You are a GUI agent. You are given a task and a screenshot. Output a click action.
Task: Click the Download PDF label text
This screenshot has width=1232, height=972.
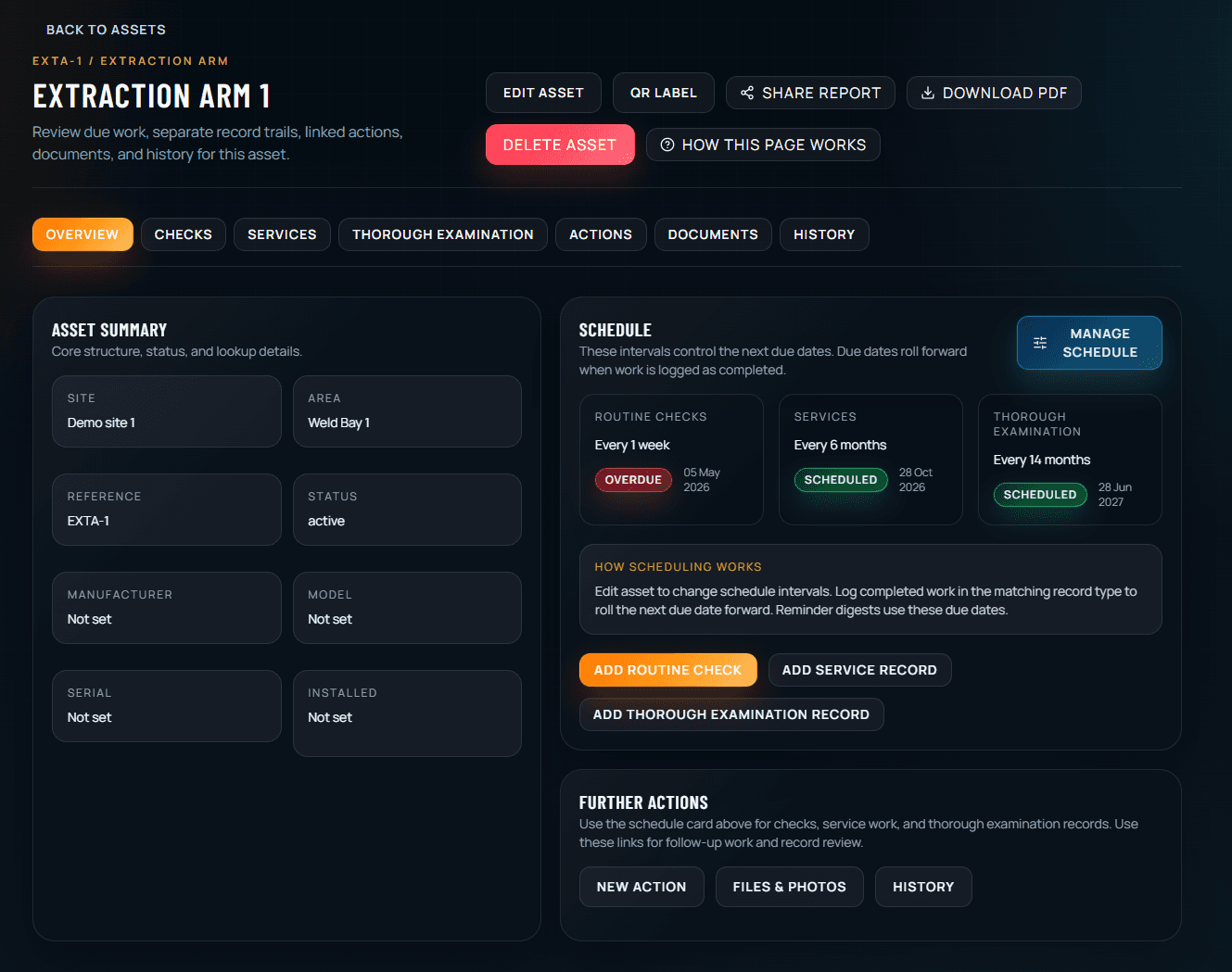[x=1005, y=93]
